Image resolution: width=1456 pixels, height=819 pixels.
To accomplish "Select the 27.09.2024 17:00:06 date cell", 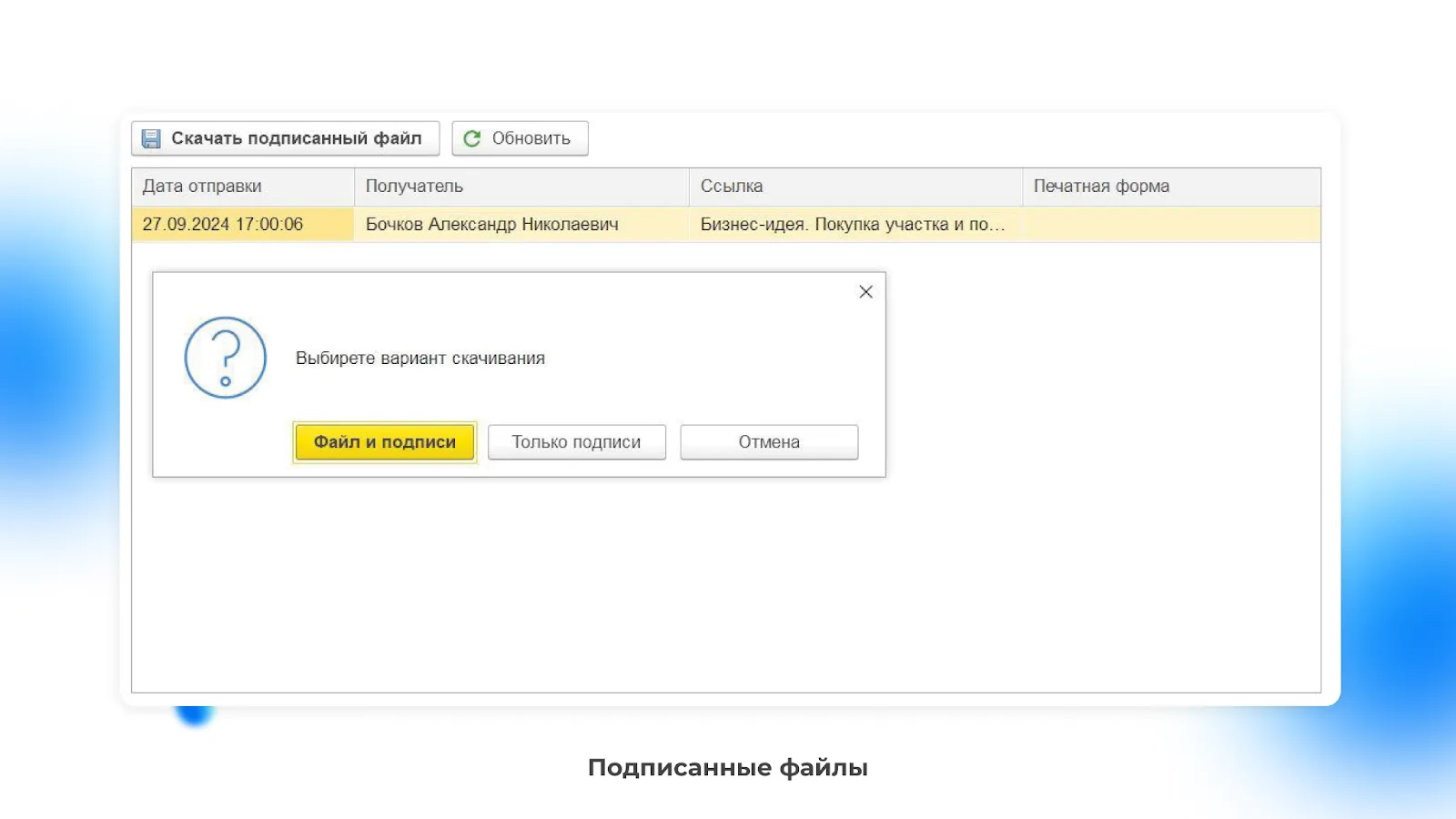I will click(x=223, y=225).
